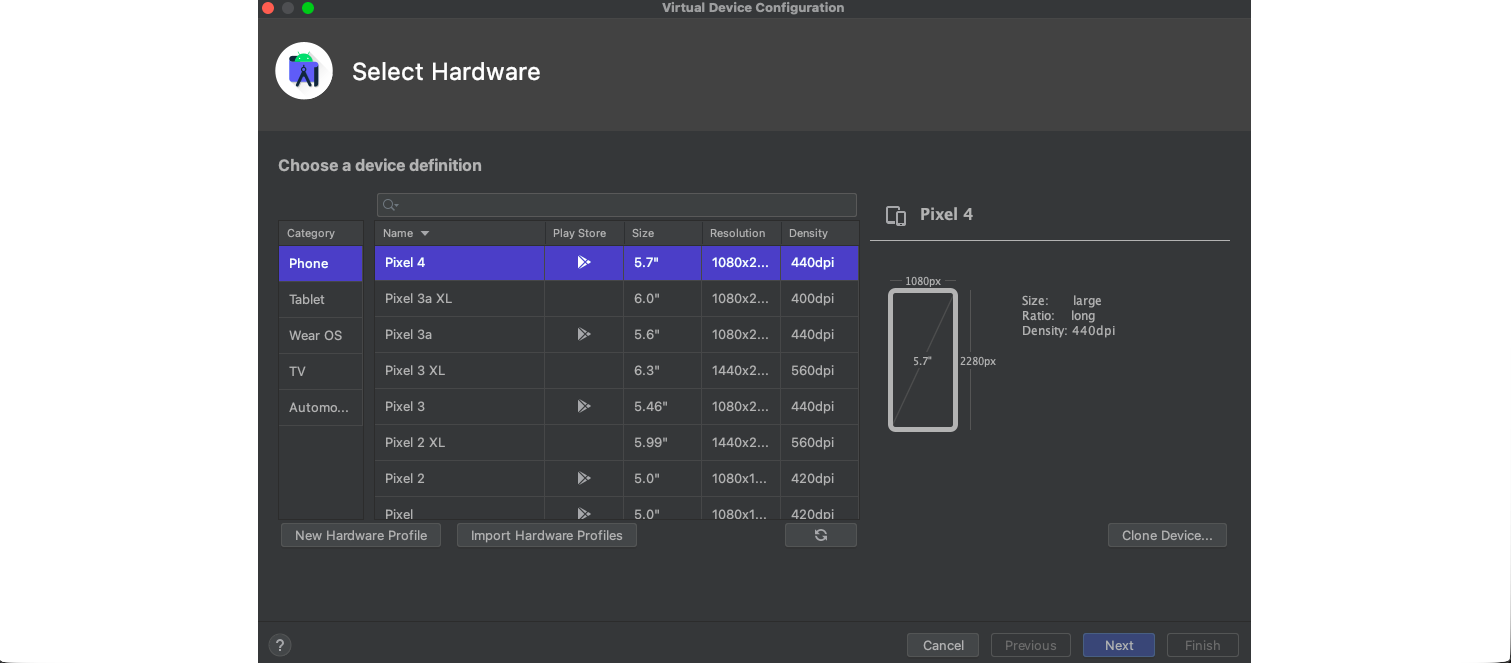1511x663 pixels.
Task: Click New Hardware Profile button
Action: coord(361,535)
